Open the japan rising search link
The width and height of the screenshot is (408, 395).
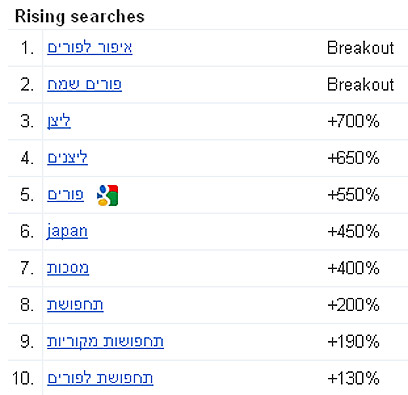(x=67, y=231)
